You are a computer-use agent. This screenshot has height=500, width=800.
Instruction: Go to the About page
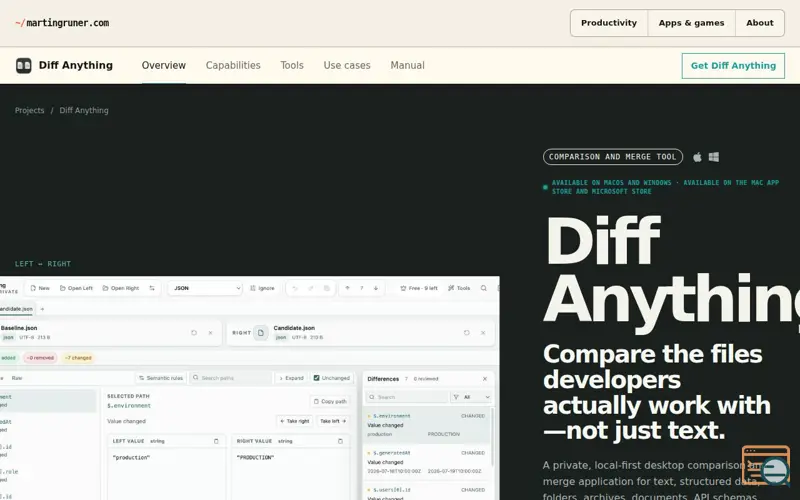tap(760, 23)
